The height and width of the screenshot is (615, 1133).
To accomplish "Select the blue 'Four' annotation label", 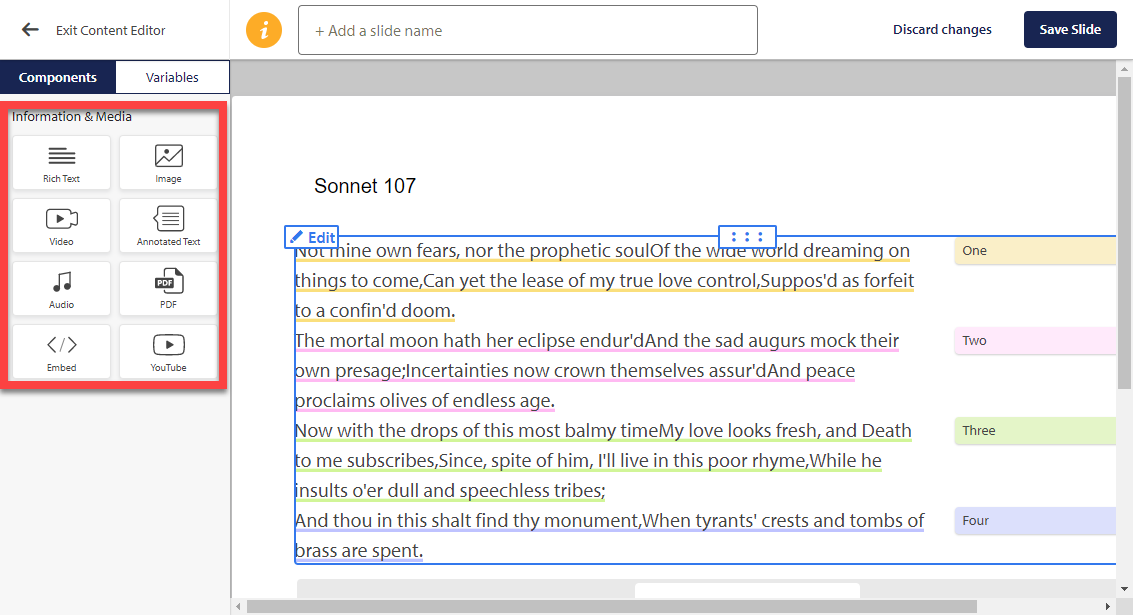I will (x=1035, y=520).
